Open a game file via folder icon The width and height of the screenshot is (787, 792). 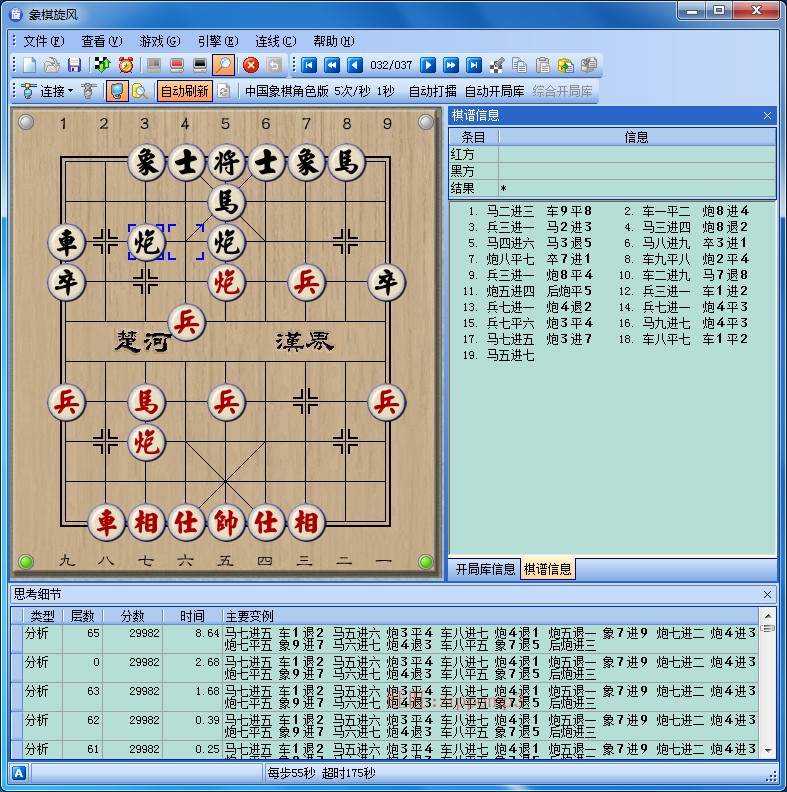52,65
